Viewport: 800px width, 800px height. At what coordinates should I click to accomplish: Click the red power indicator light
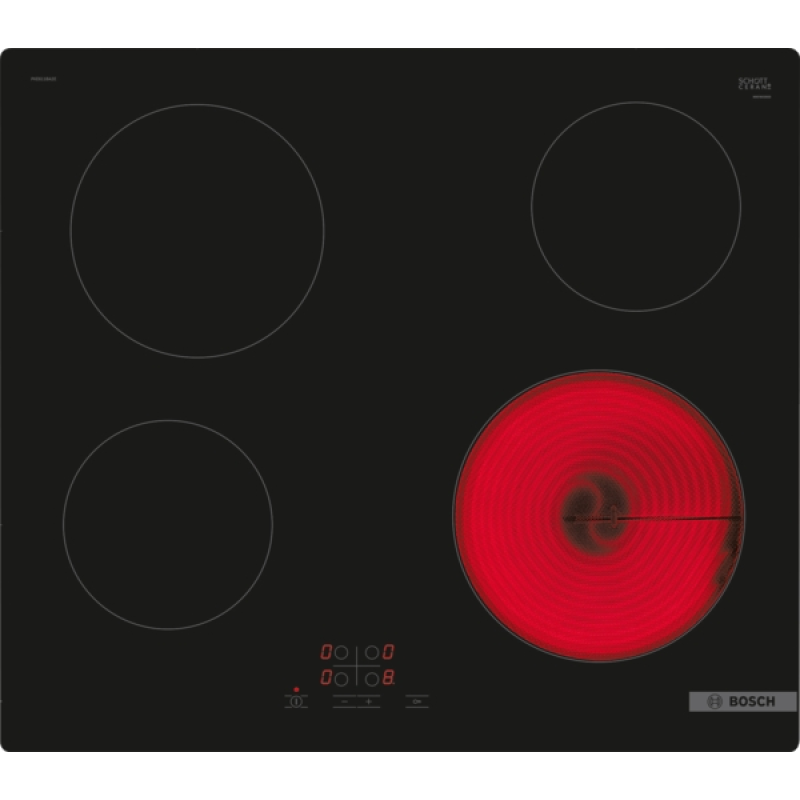tap(296, 689)
